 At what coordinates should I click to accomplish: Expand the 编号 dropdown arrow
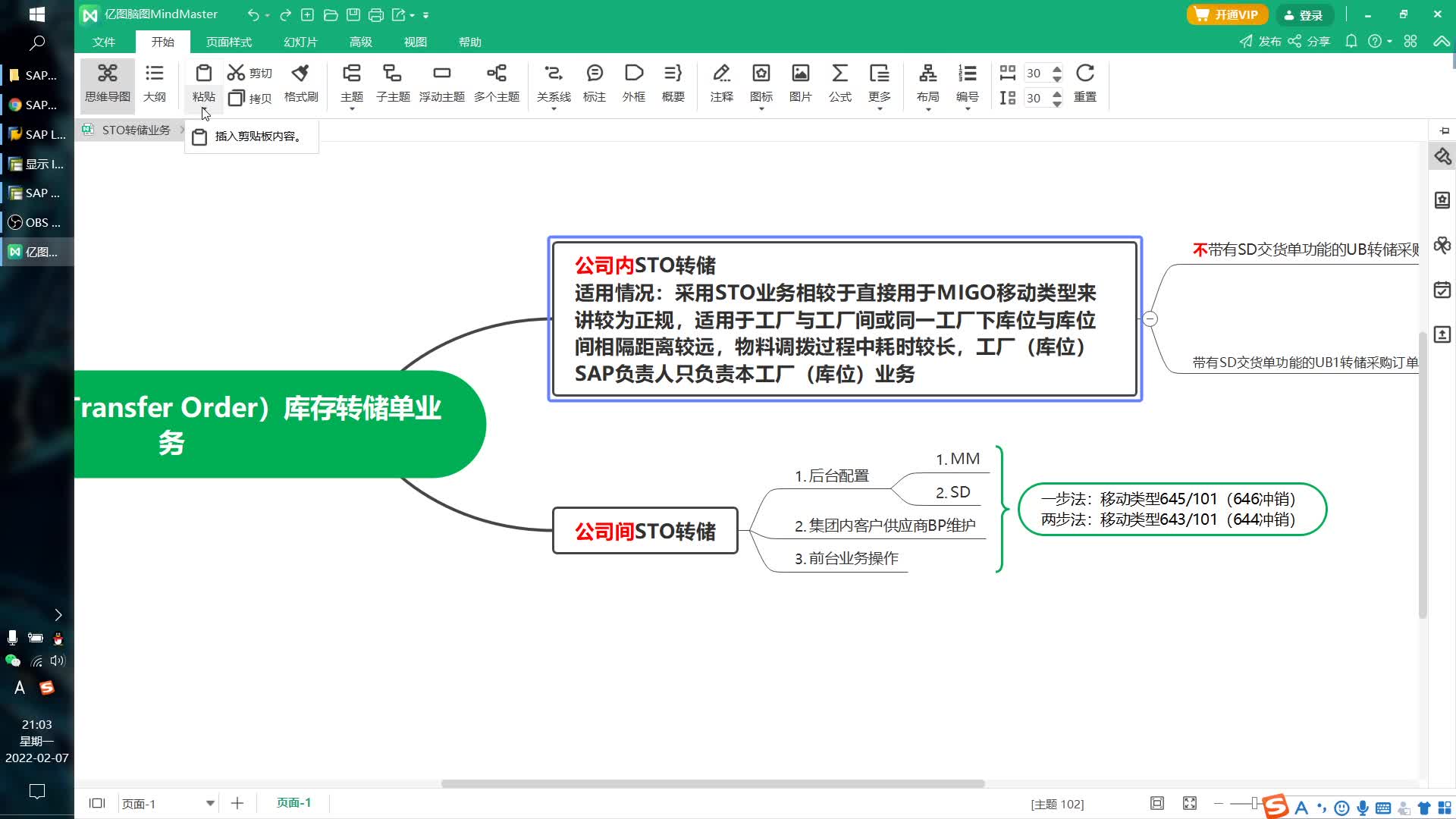968,110
